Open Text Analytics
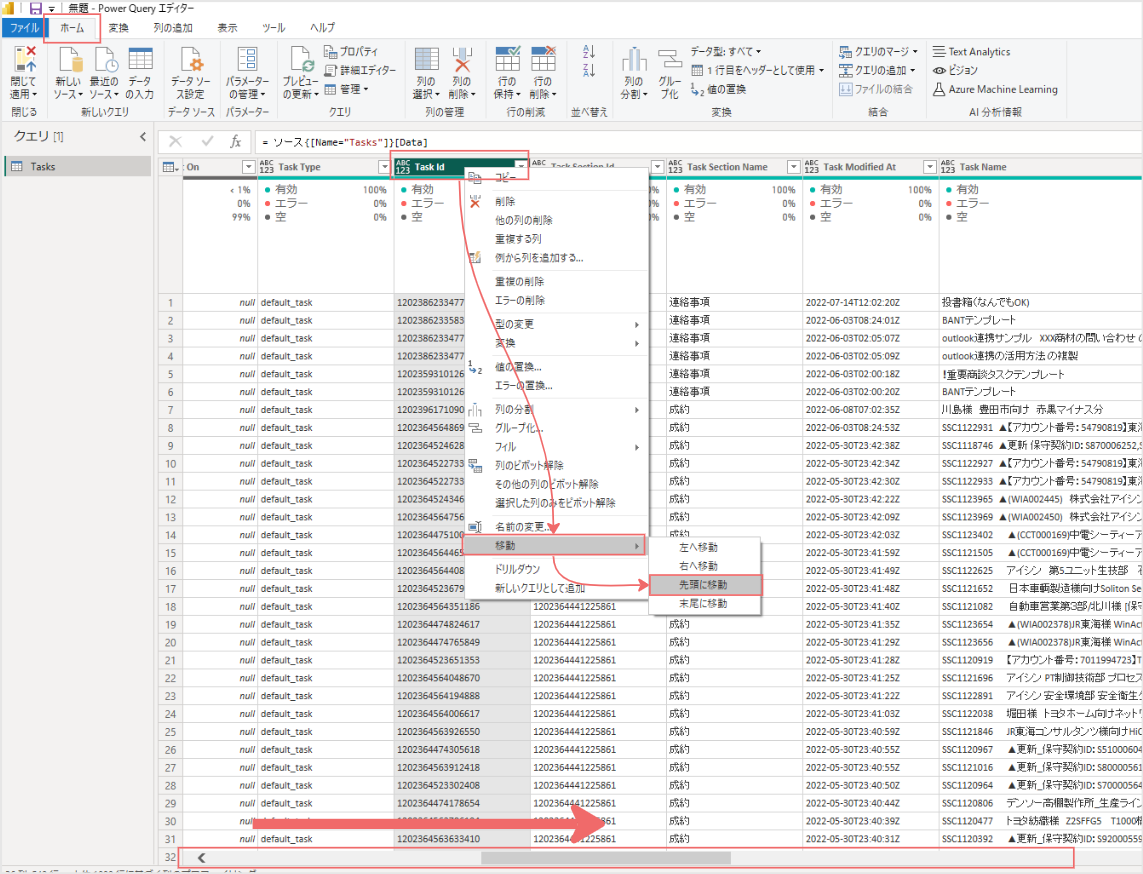 972,52
